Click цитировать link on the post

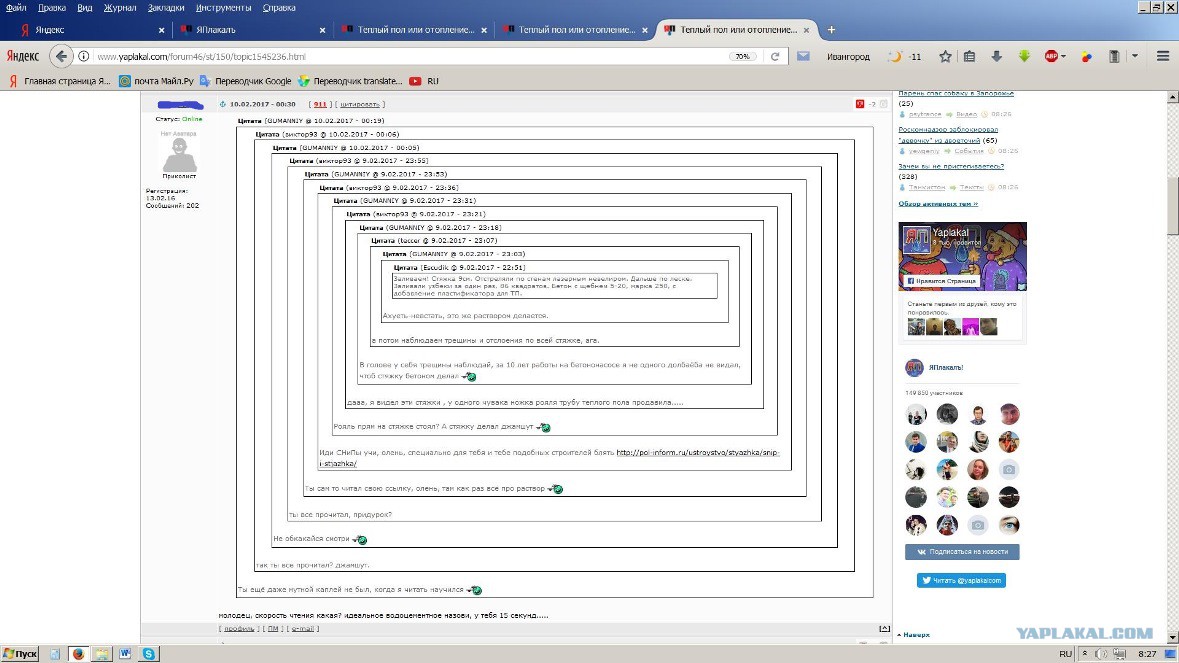point(359,104)
